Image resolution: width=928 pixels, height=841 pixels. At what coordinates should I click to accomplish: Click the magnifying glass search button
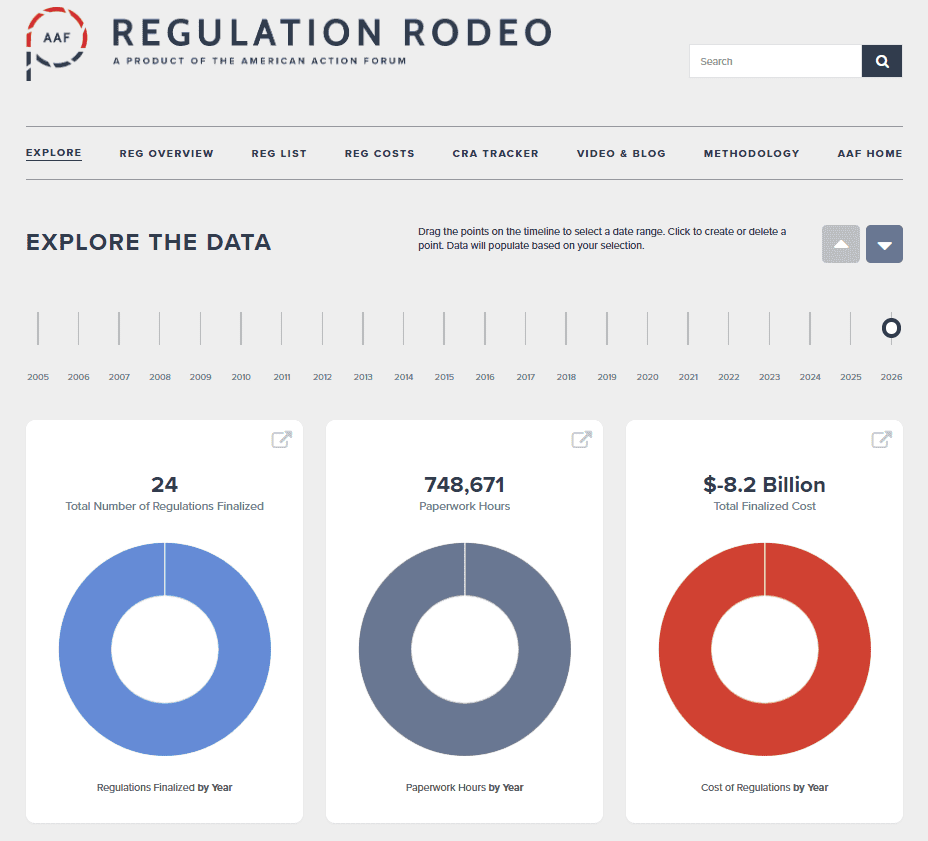tap(881, 61)
